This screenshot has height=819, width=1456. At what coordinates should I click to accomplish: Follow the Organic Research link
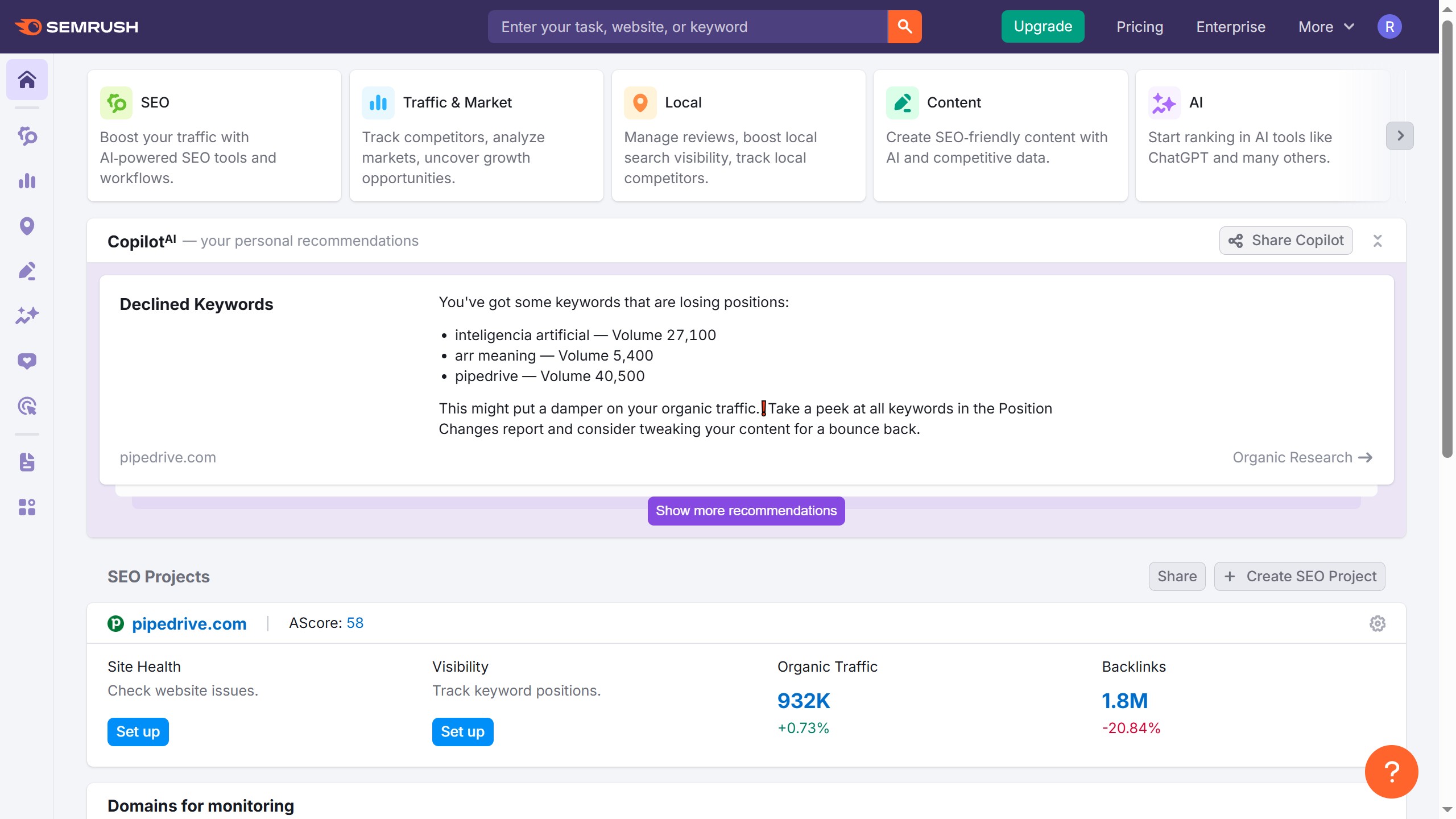click(1302, 458)
